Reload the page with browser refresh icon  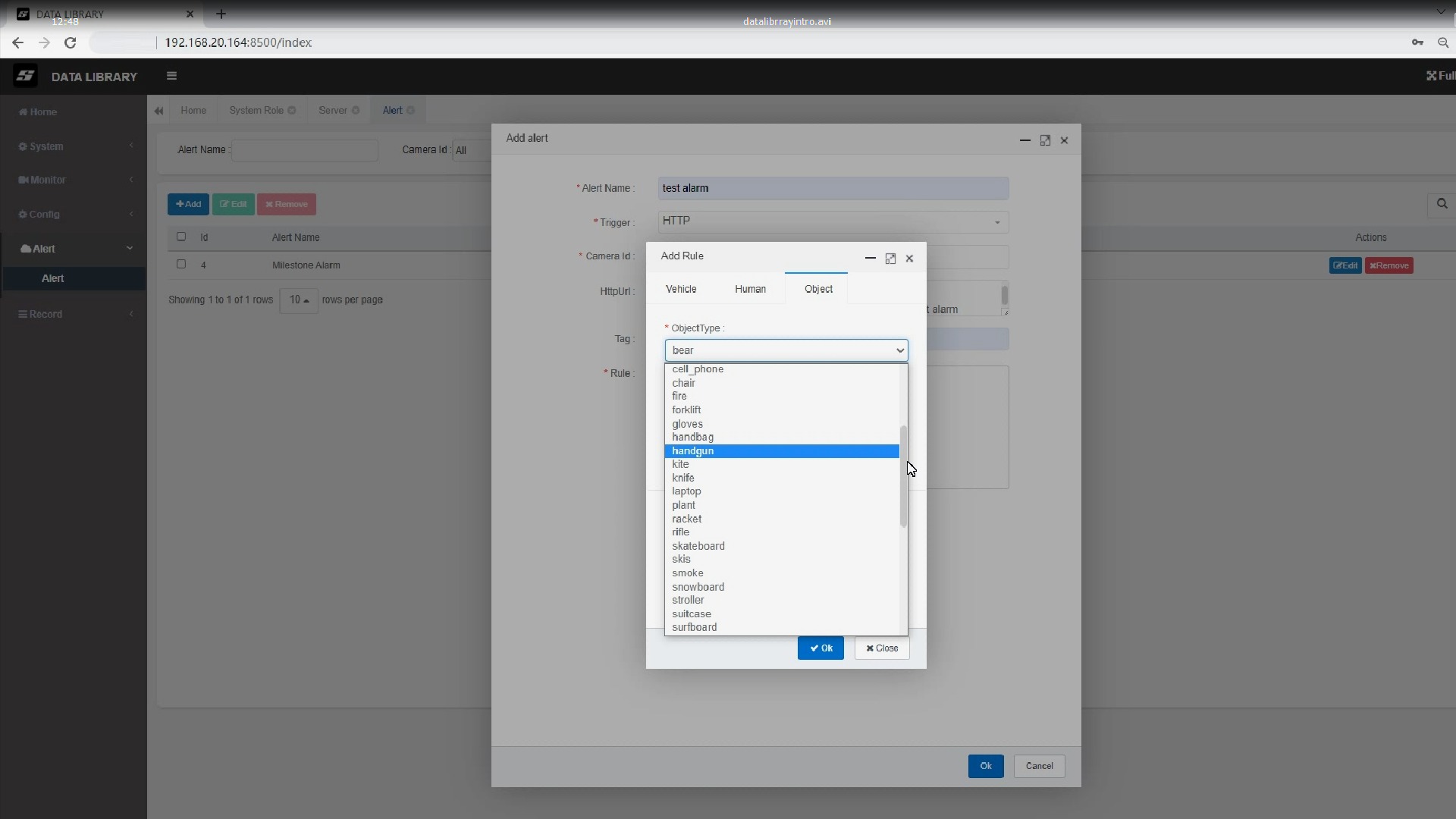[x=71, y=42]
